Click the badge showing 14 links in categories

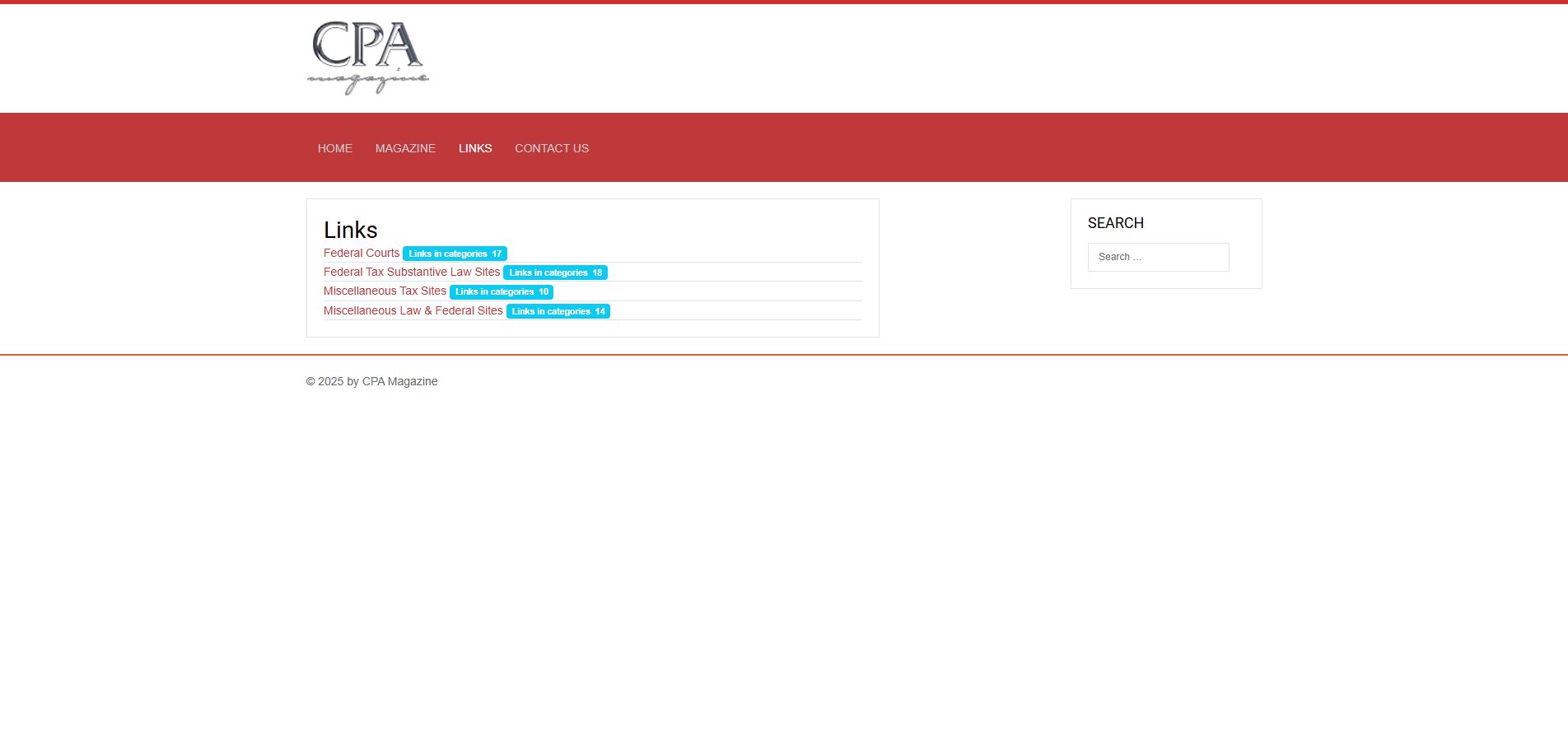(558, 311)
